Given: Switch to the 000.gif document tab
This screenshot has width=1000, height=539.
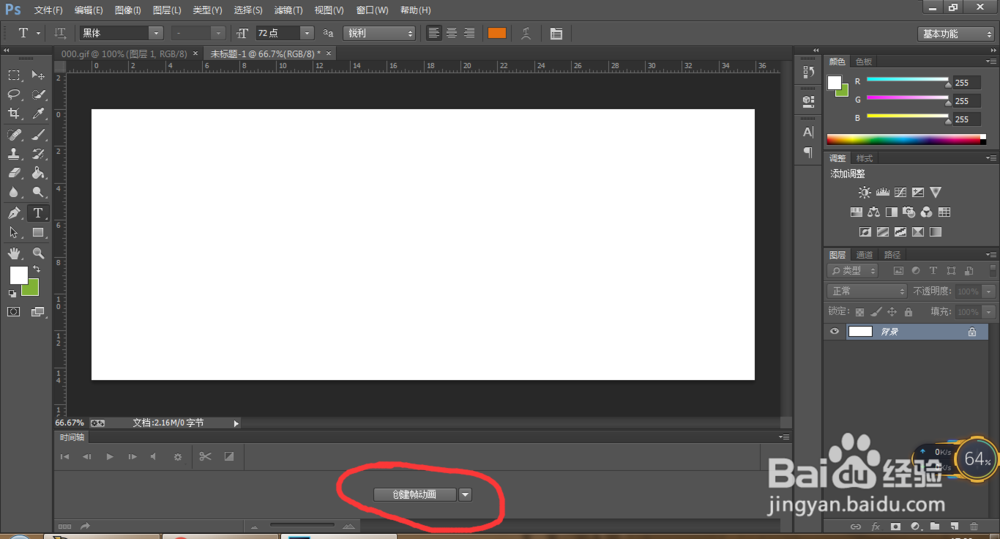Looking at the screenshot, I should [124, 54].
